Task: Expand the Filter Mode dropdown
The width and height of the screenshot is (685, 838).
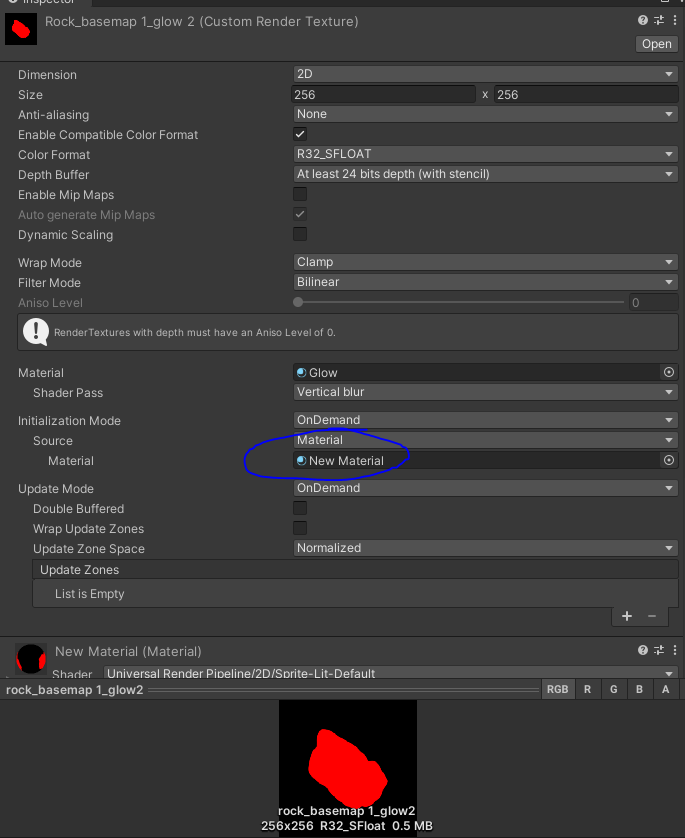Action: [485, 282]
